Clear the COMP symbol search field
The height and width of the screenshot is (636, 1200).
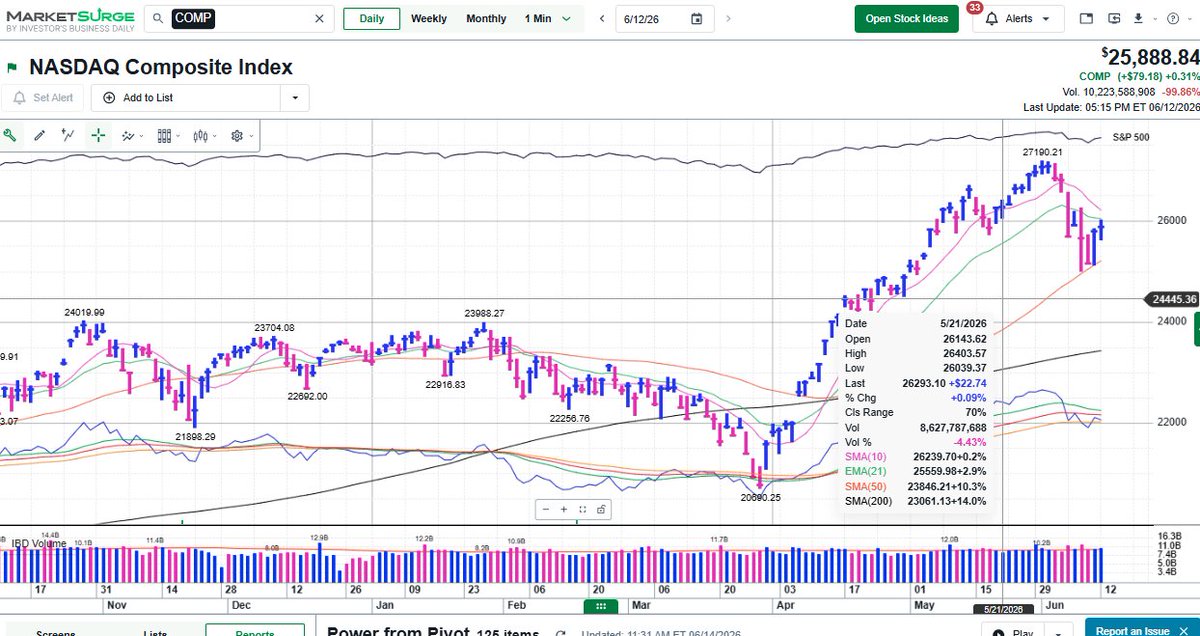(x=319, y=18)
